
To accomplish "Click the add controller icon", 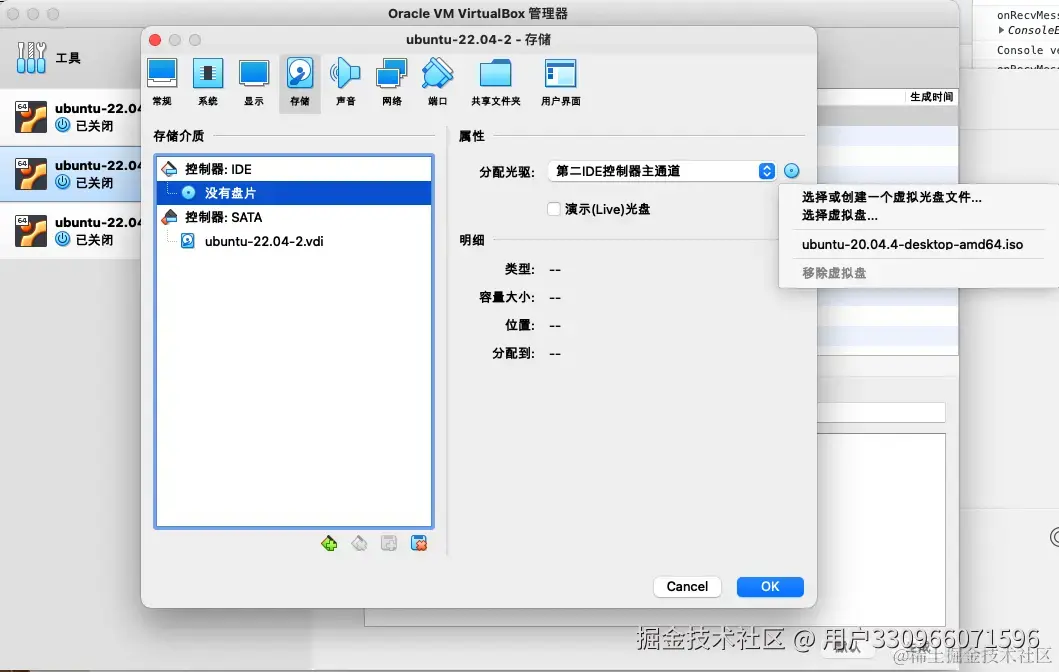I will (329, 543).
